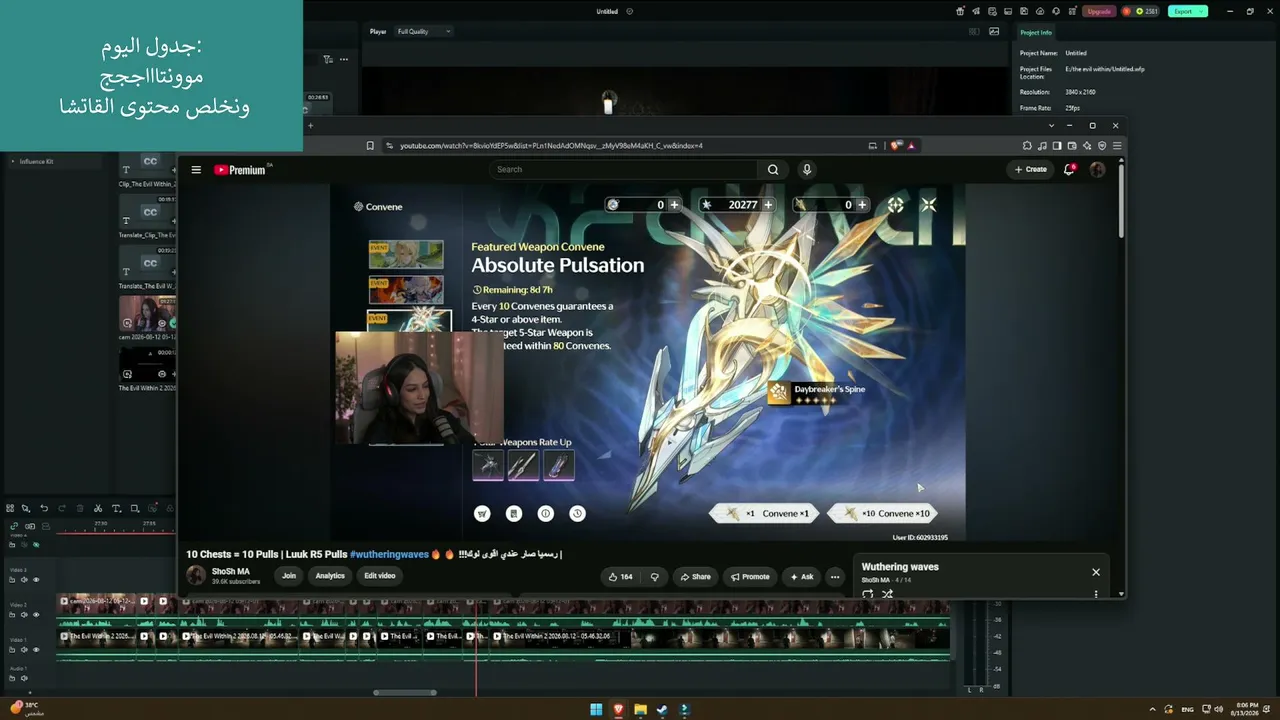1280x720 pixels.
Task: Open browser extensions puzzle icon
Action: (x=1027, y=146)
